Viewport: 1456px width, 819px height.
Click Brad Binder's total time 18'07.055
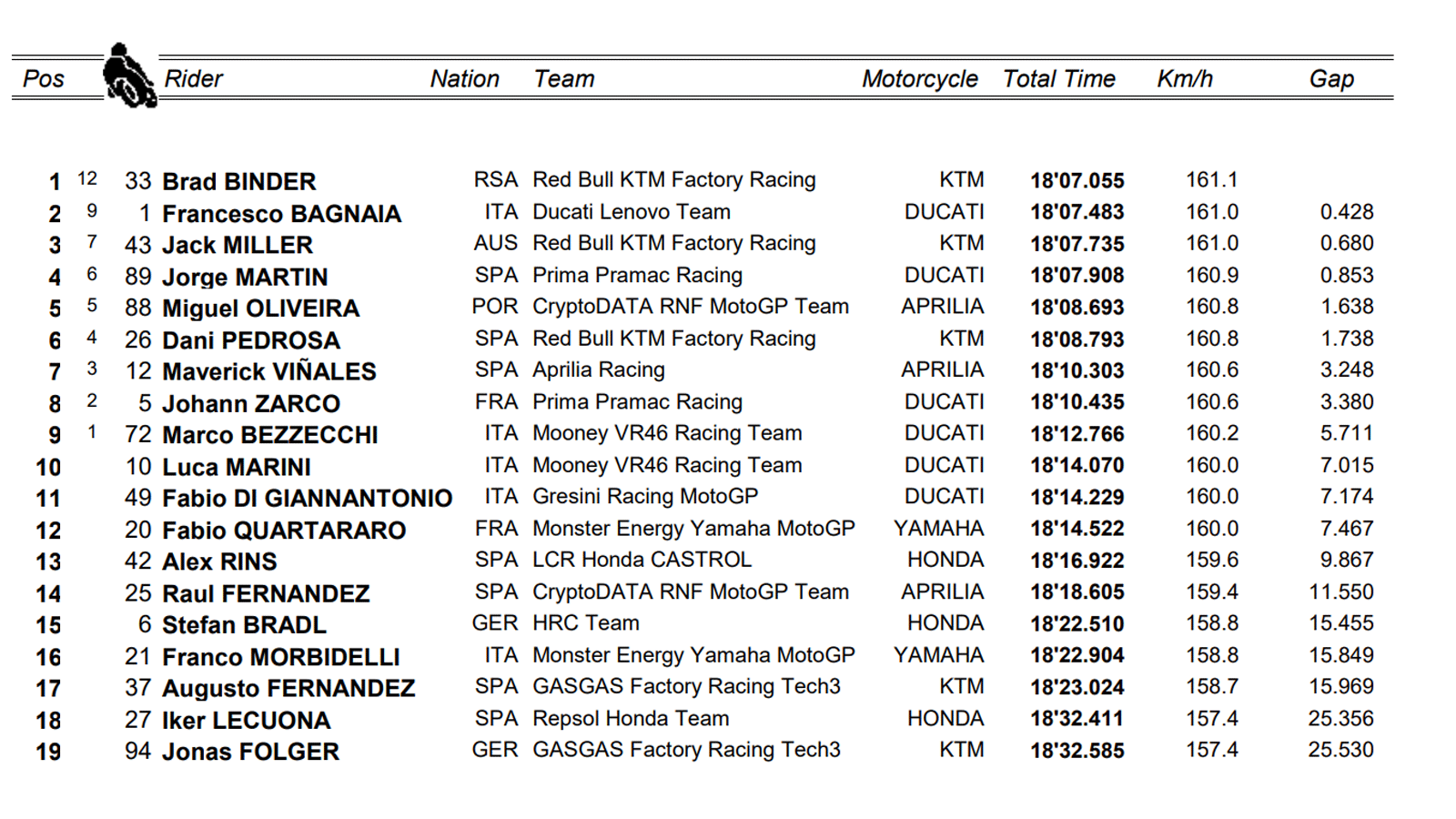pyautogui.click(x=1077, y=180)
